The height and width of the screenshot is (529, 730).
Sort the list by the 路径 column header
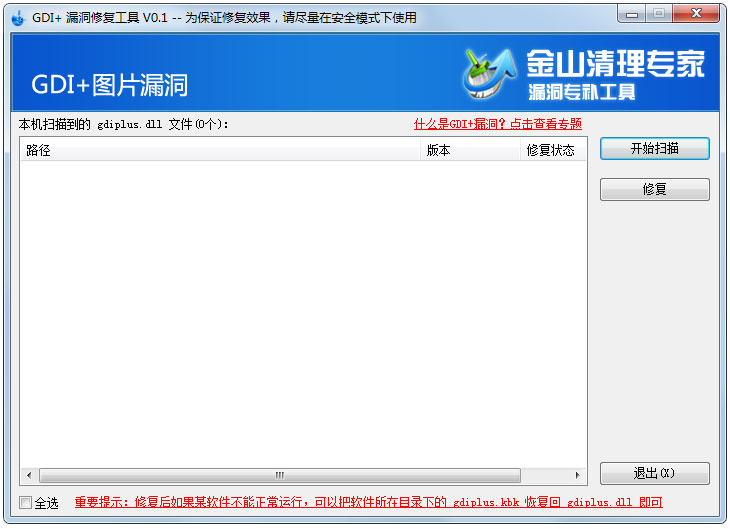220,150
